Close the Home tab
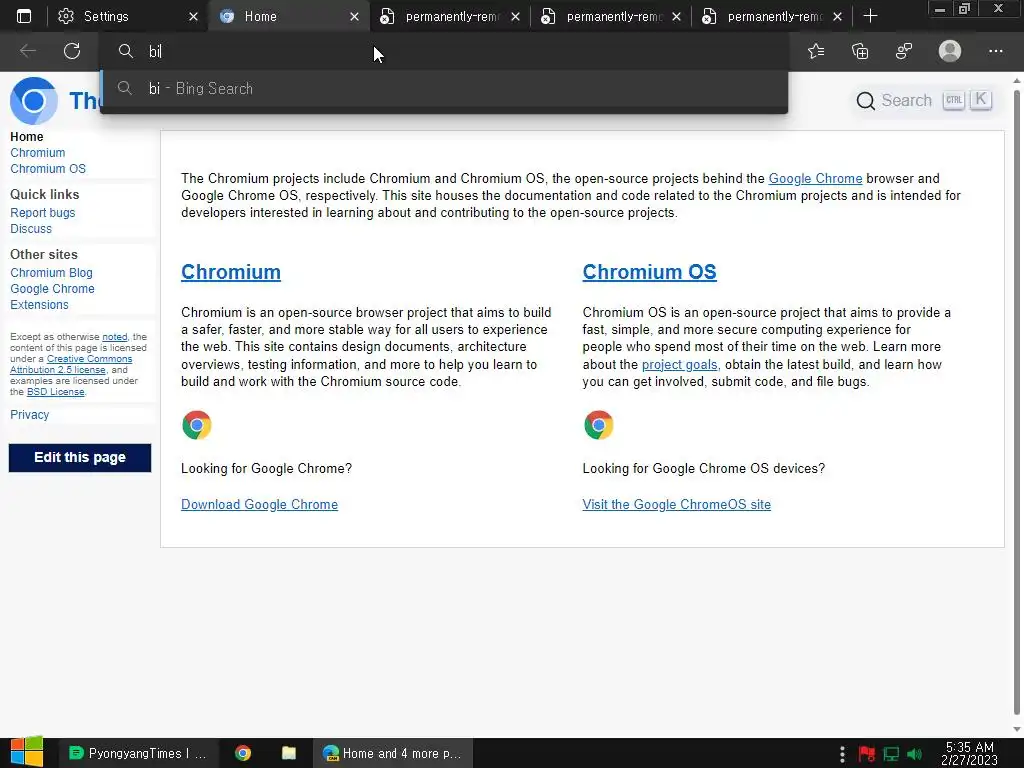 354,16
